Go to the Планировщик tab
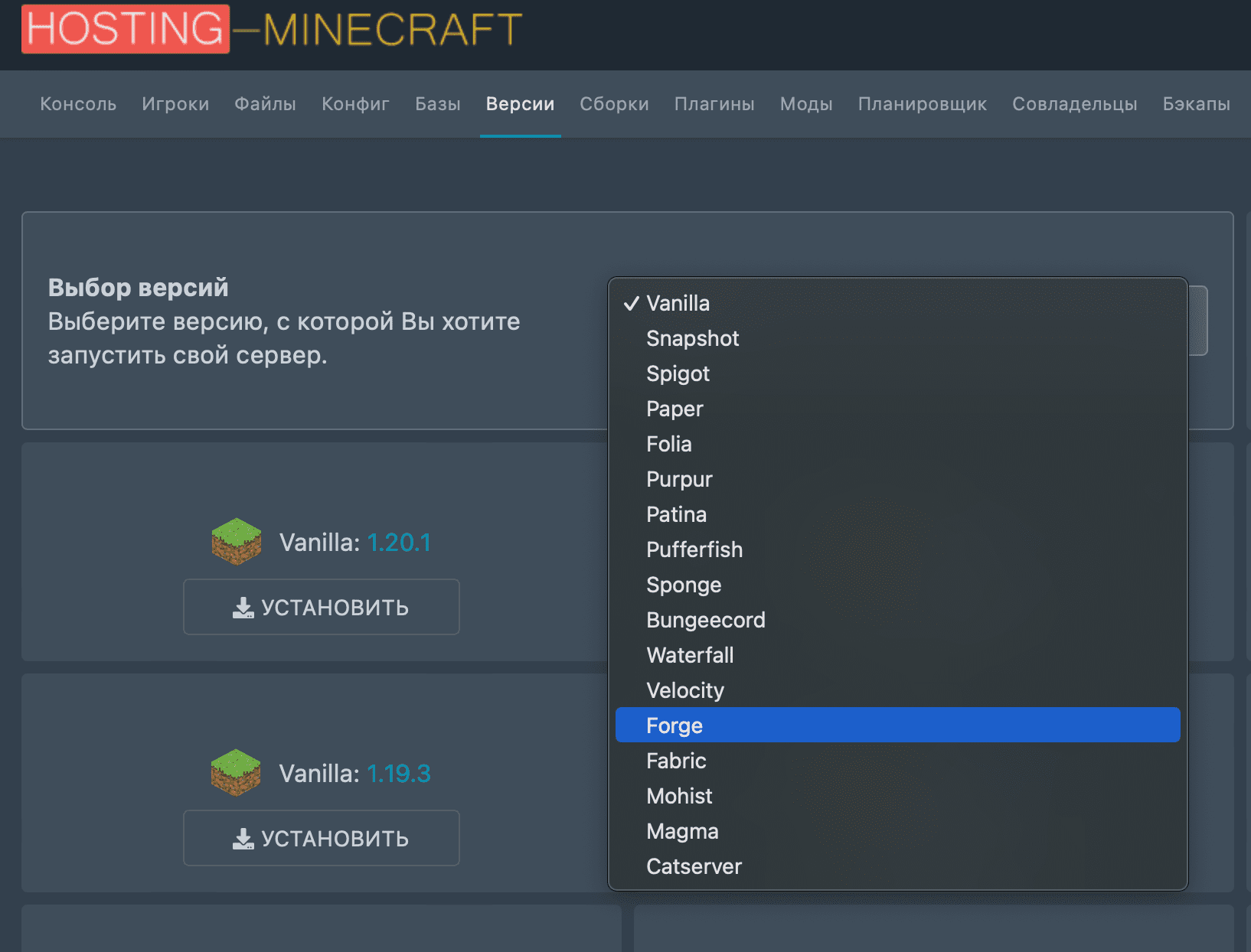The height and width of the screenshot is (952, 1251). click(x=923, y=104)
